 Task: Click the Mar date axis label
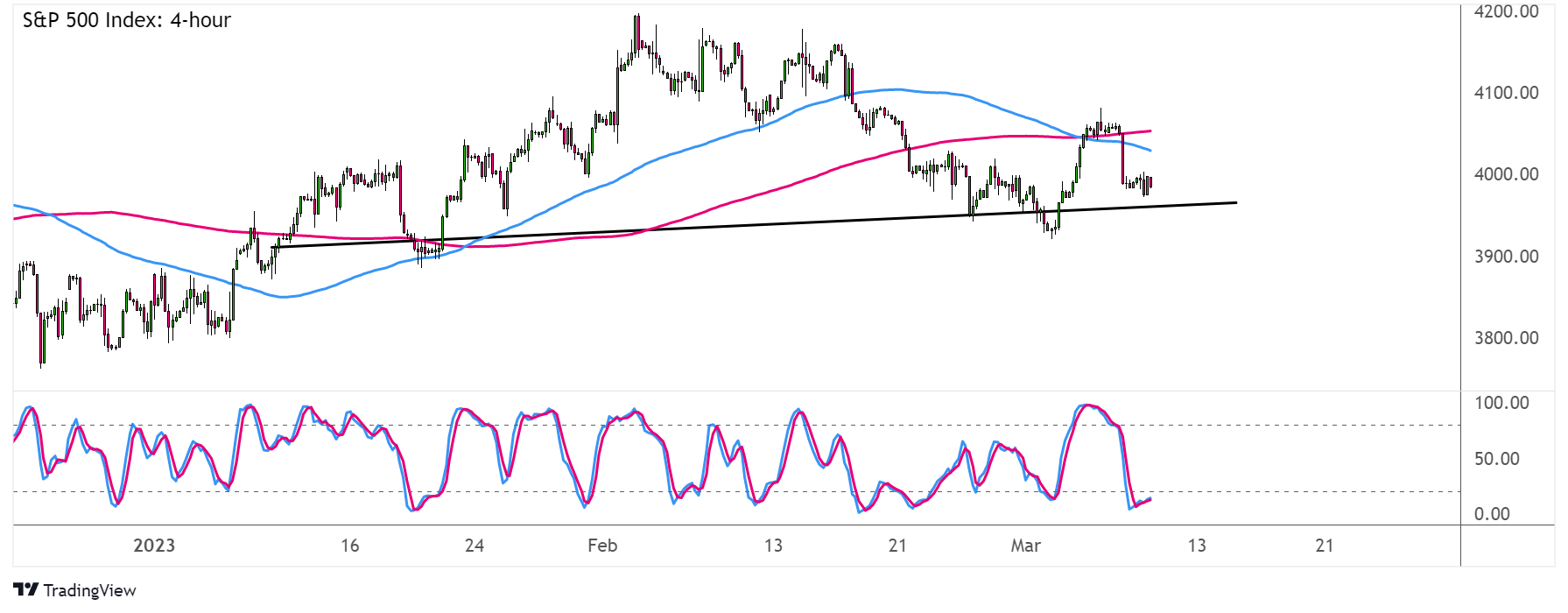tap(1025, 546)
